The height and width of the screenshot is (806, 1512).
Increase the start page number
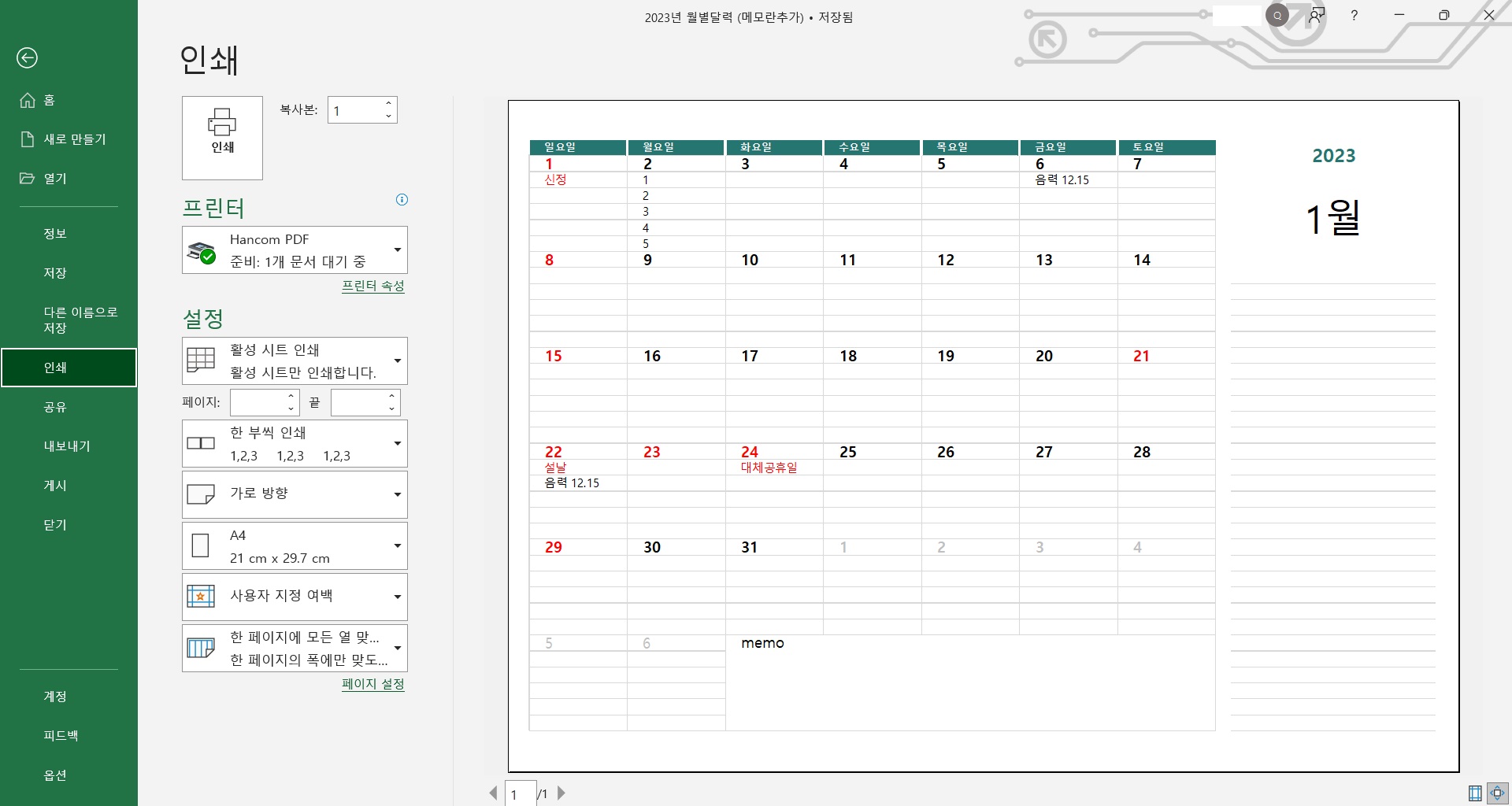[291, 395]
